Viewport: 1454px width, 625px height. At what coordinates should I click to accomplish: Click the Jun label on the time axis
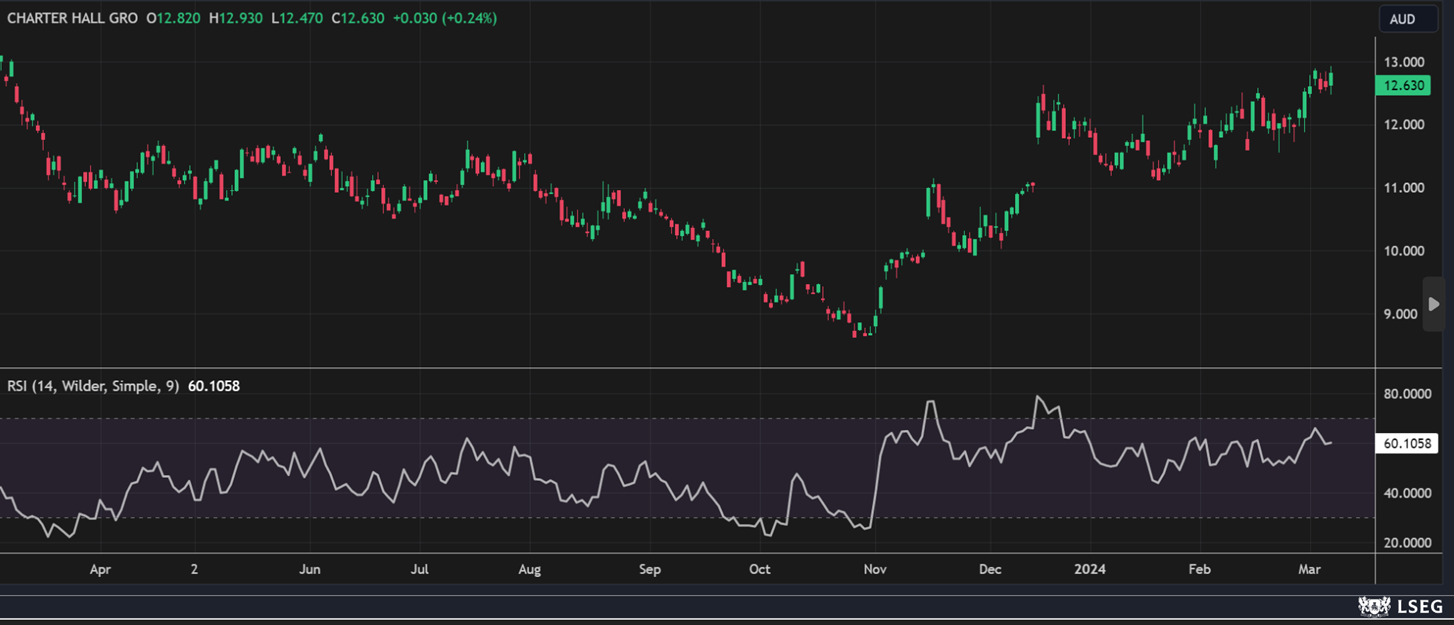(x=310, y=570)
